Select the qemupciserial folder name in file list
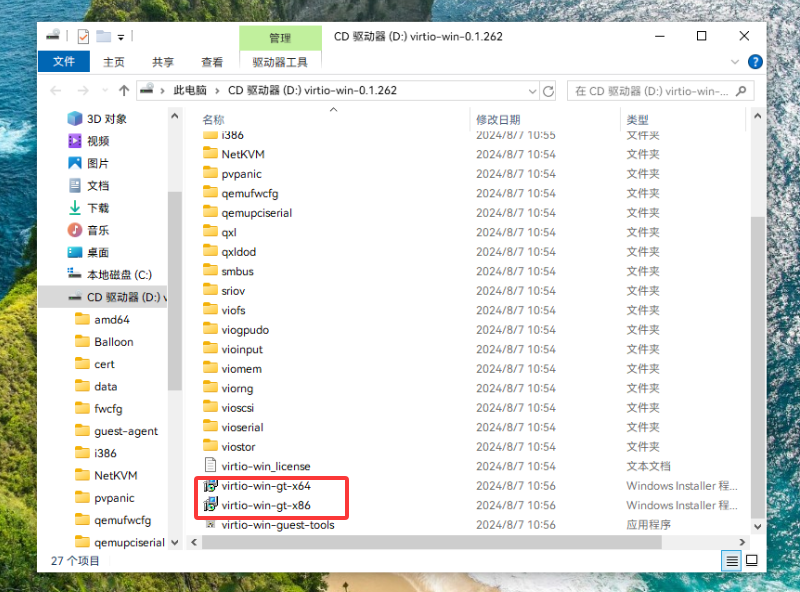Image resolution: width=800 pixels, height=592 pixels. [x=257, y=213]
